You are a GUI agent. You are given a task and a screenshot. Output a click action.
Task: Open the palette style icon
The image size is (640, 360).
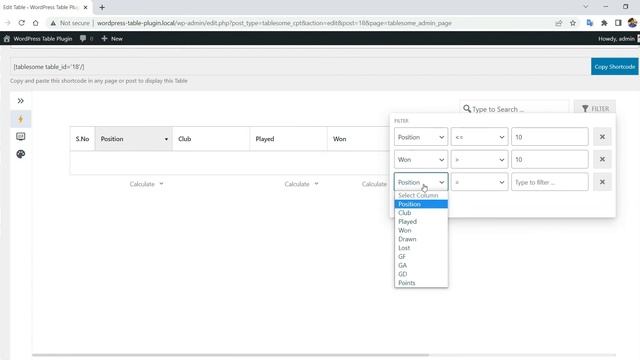click(x=20, y=154)
